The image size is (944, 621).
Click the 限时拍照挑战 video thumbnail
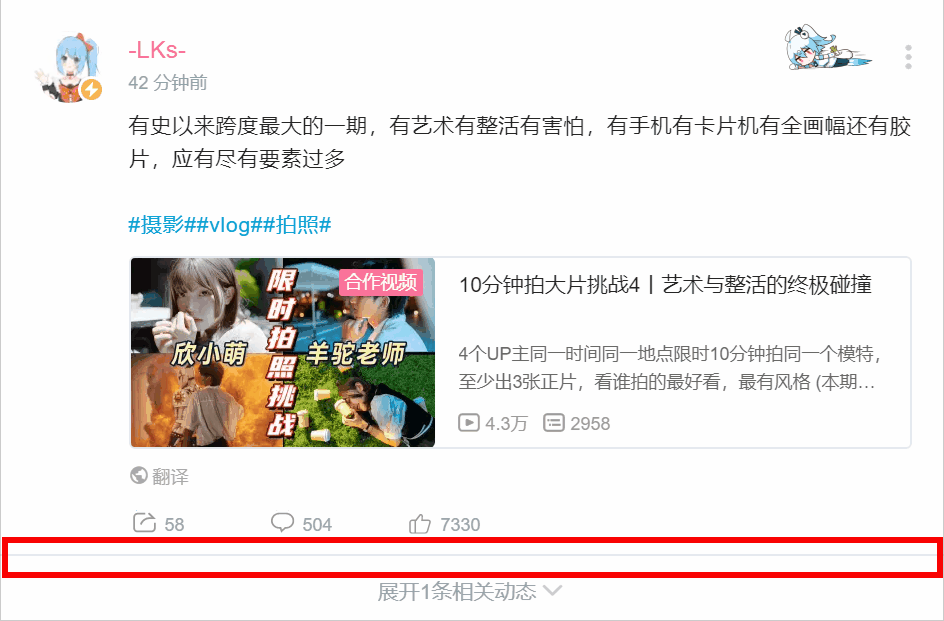[282, 352]
